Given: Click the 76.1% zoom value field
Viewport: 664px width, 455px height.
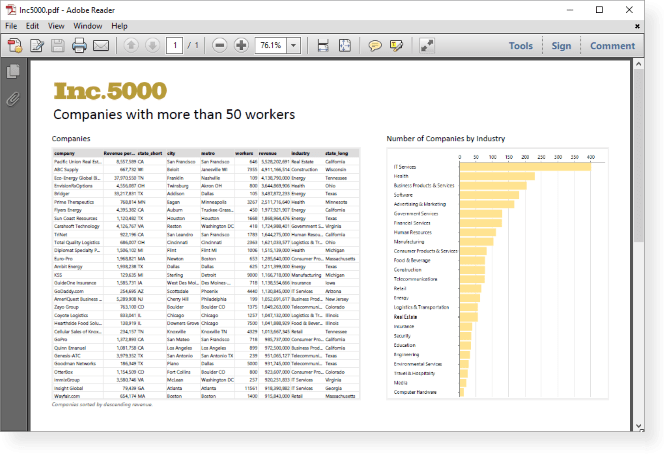Looking at the screenshot, I should tap(271, 45).
